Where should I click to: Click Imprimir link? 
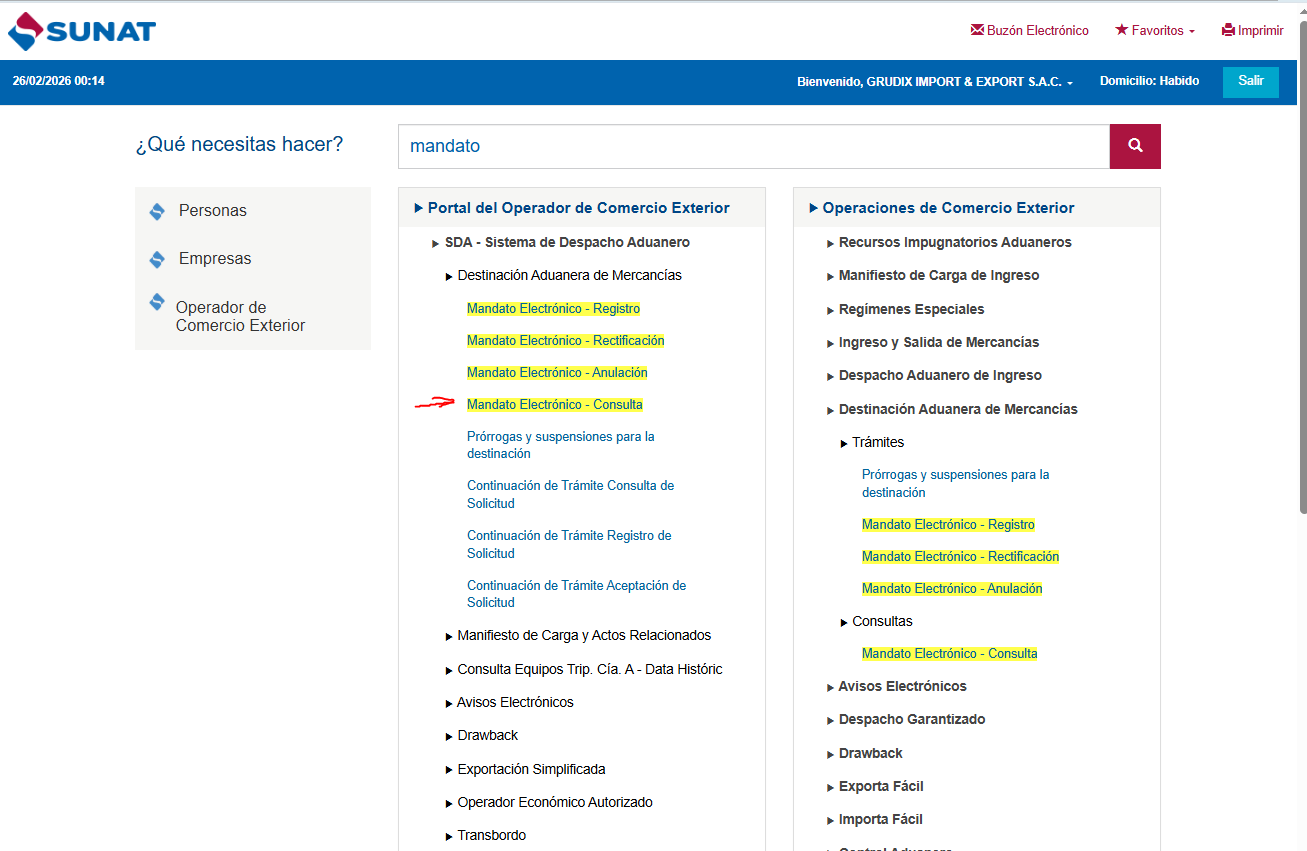tap(1253, 31)
